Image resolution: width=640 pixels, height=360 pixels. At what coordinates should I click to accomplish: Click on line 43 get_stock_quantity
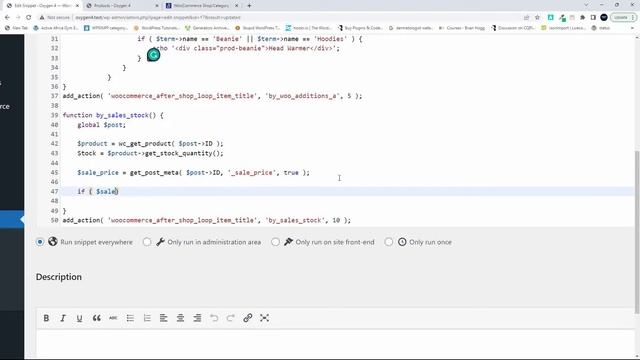point(150,153)
